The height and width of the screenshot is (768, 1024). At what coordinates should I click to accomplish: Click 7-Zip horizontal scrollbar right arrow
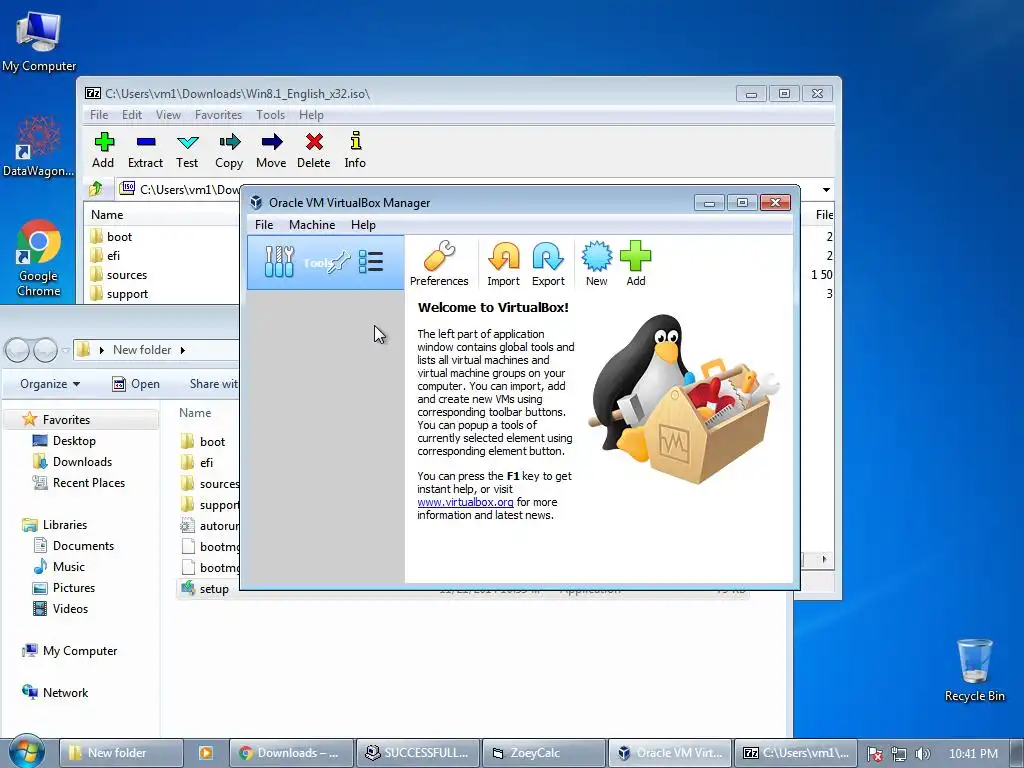click(x=824, y=559)
